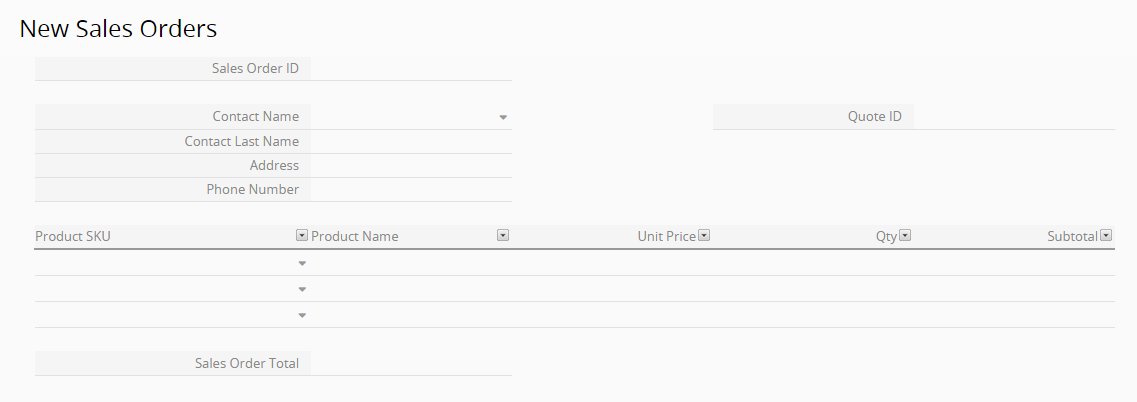Viewport: 1137px width, 402px height.
Task: Click the Address input field
Action: tap(411, 165)
